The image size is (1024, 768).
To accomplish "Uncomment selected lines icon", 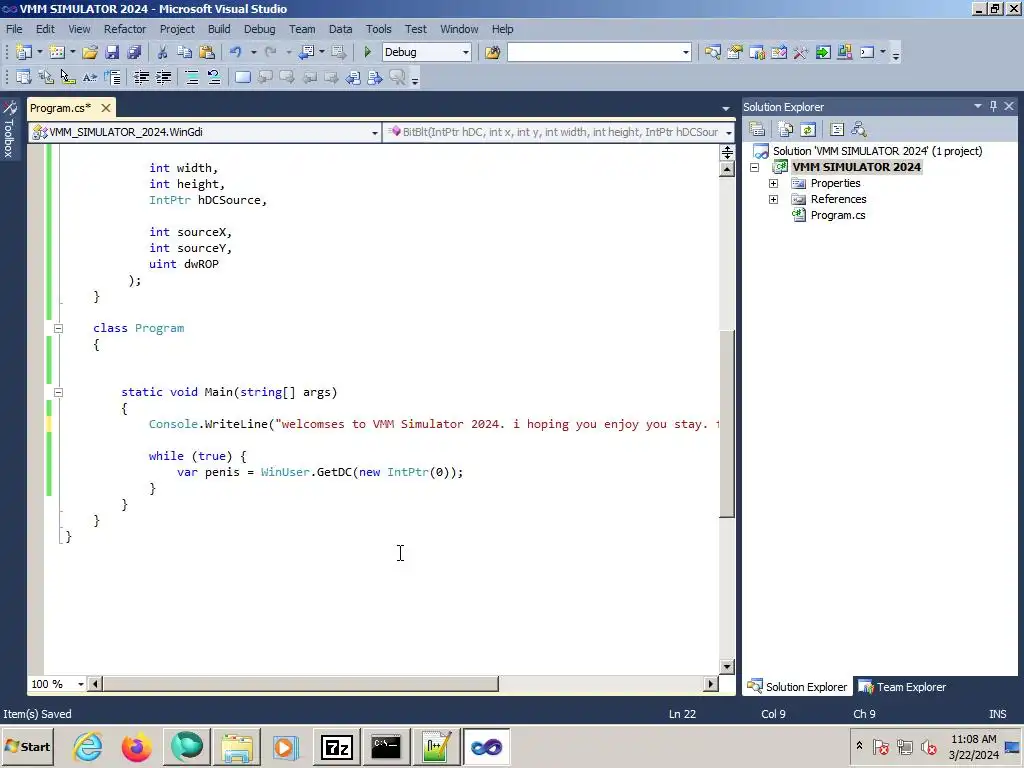I will [x=214, y=78].
